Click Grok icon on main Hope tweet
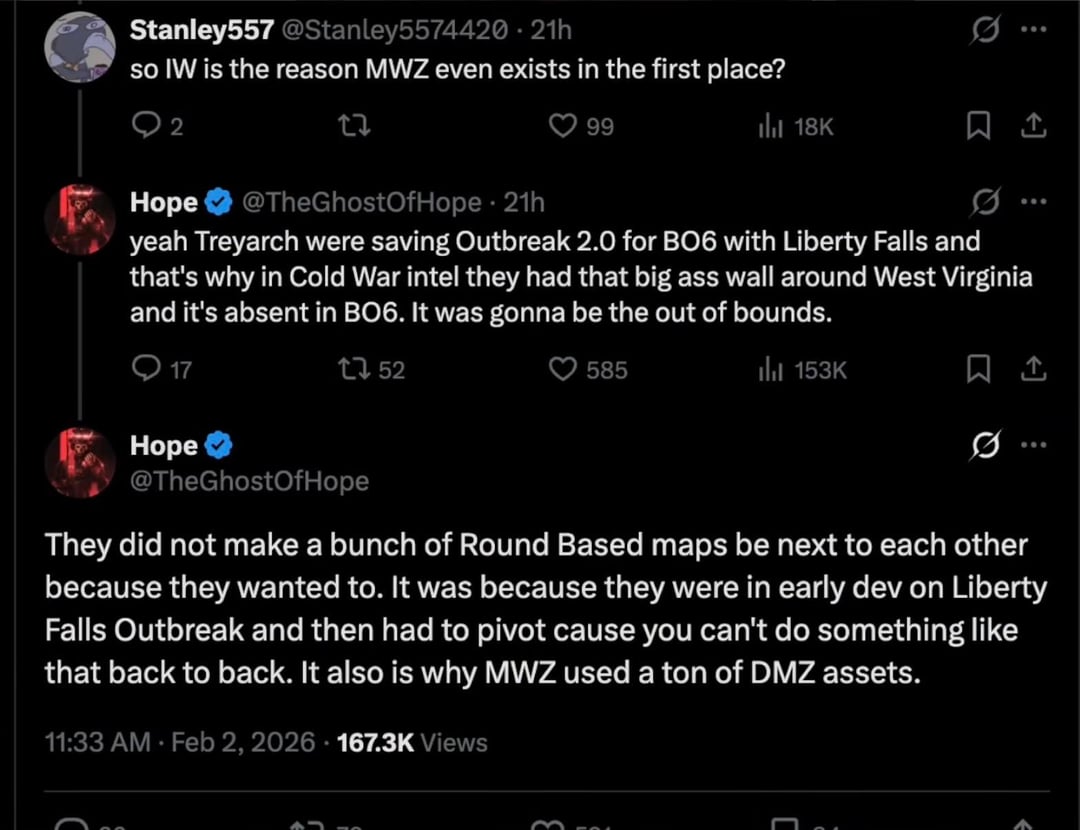The height and width of the screenshot is (830, 1080). click(x=985, y=446)
